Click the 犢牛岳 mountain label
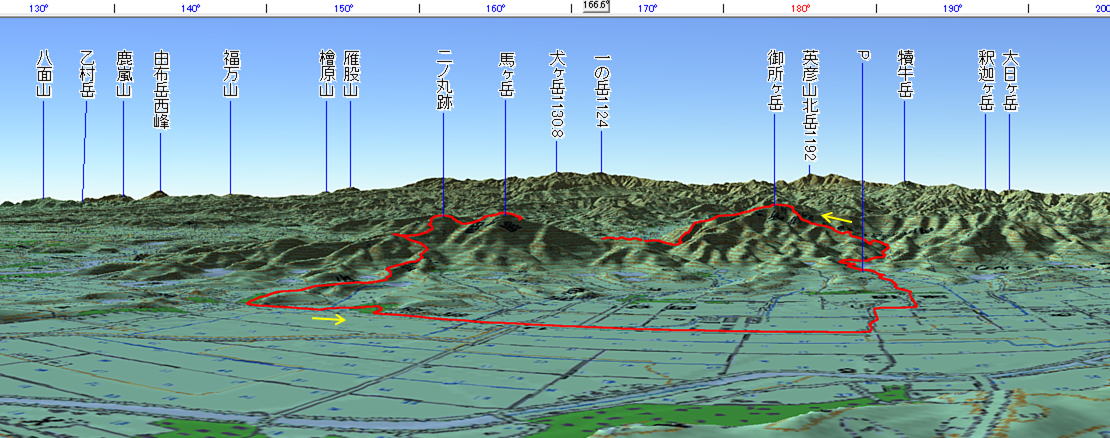This screenshot has width=1110, height=438. tap(905, 76)
